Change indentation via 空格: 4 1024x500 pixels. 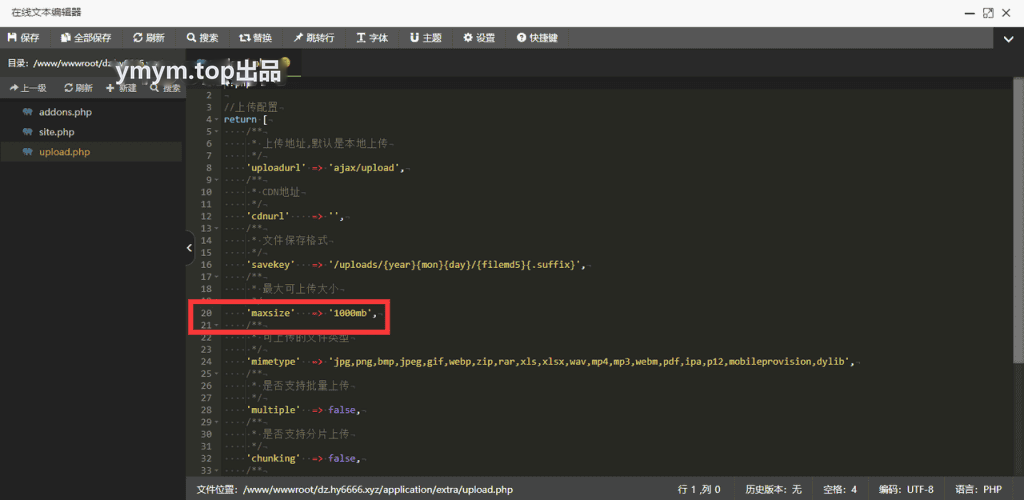point(840,490)
